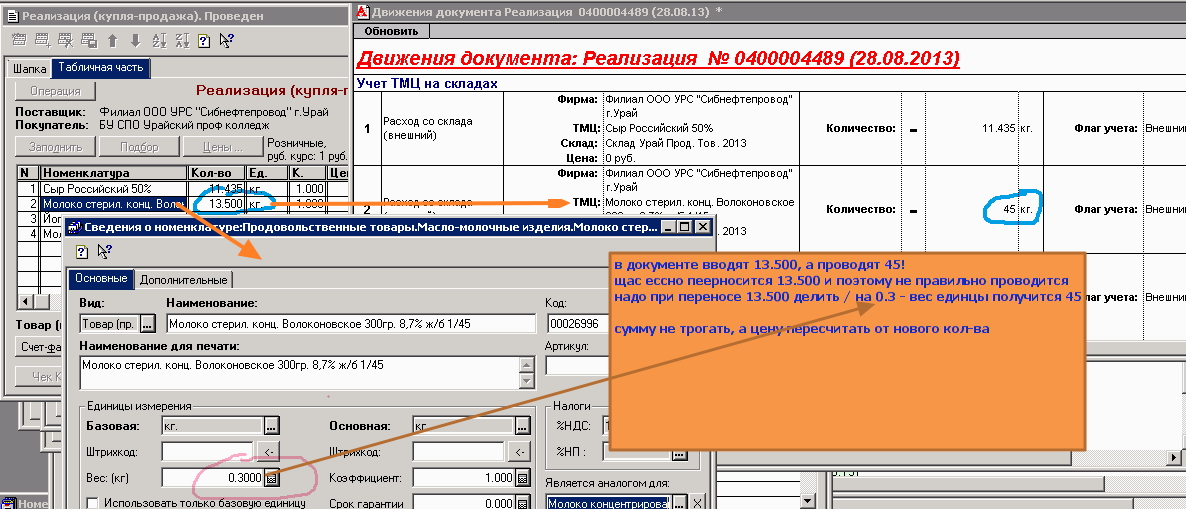Open the Дополнительные tab

click(x=182, y=279)
